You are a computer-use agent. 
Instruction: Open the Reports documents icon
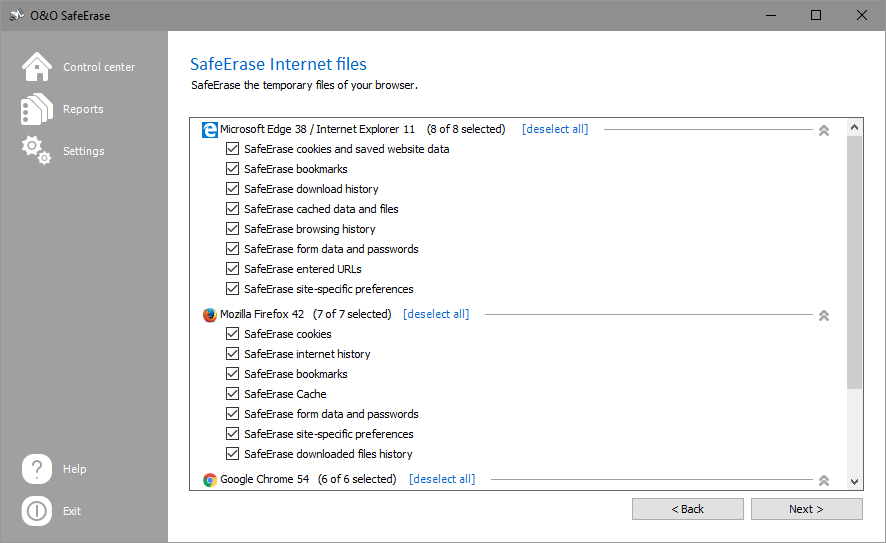click(x=37, y=109)
